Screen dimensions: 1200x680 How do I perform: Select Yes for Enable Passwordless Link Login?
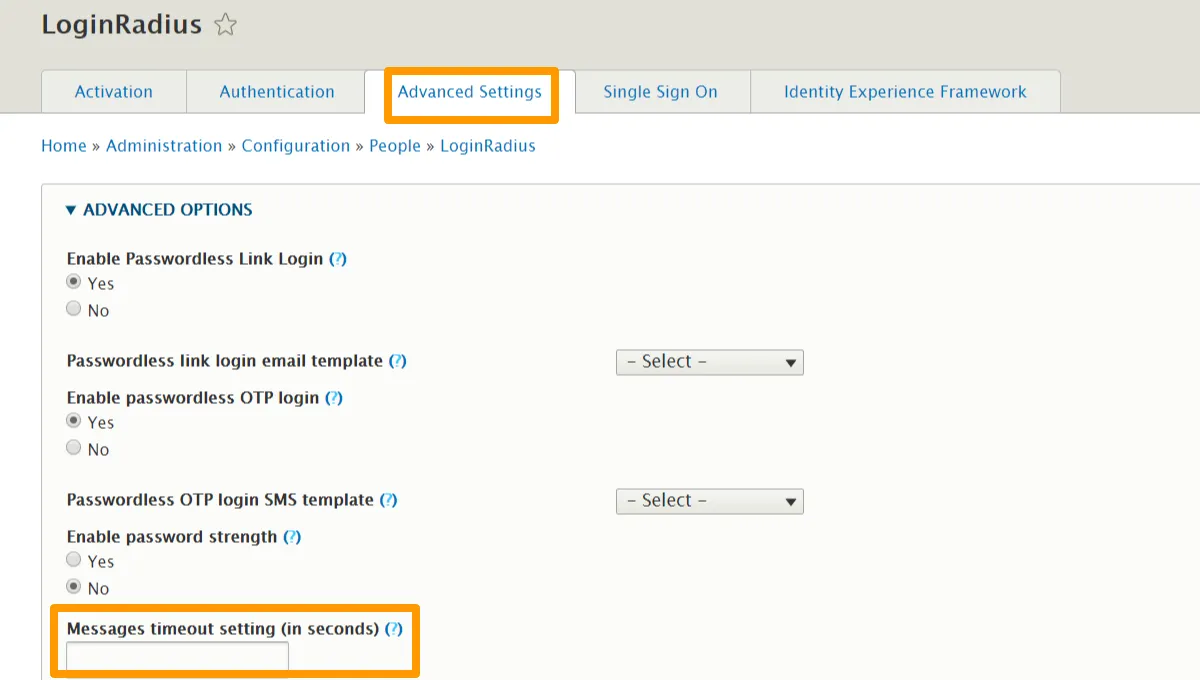tap(74, 283)
